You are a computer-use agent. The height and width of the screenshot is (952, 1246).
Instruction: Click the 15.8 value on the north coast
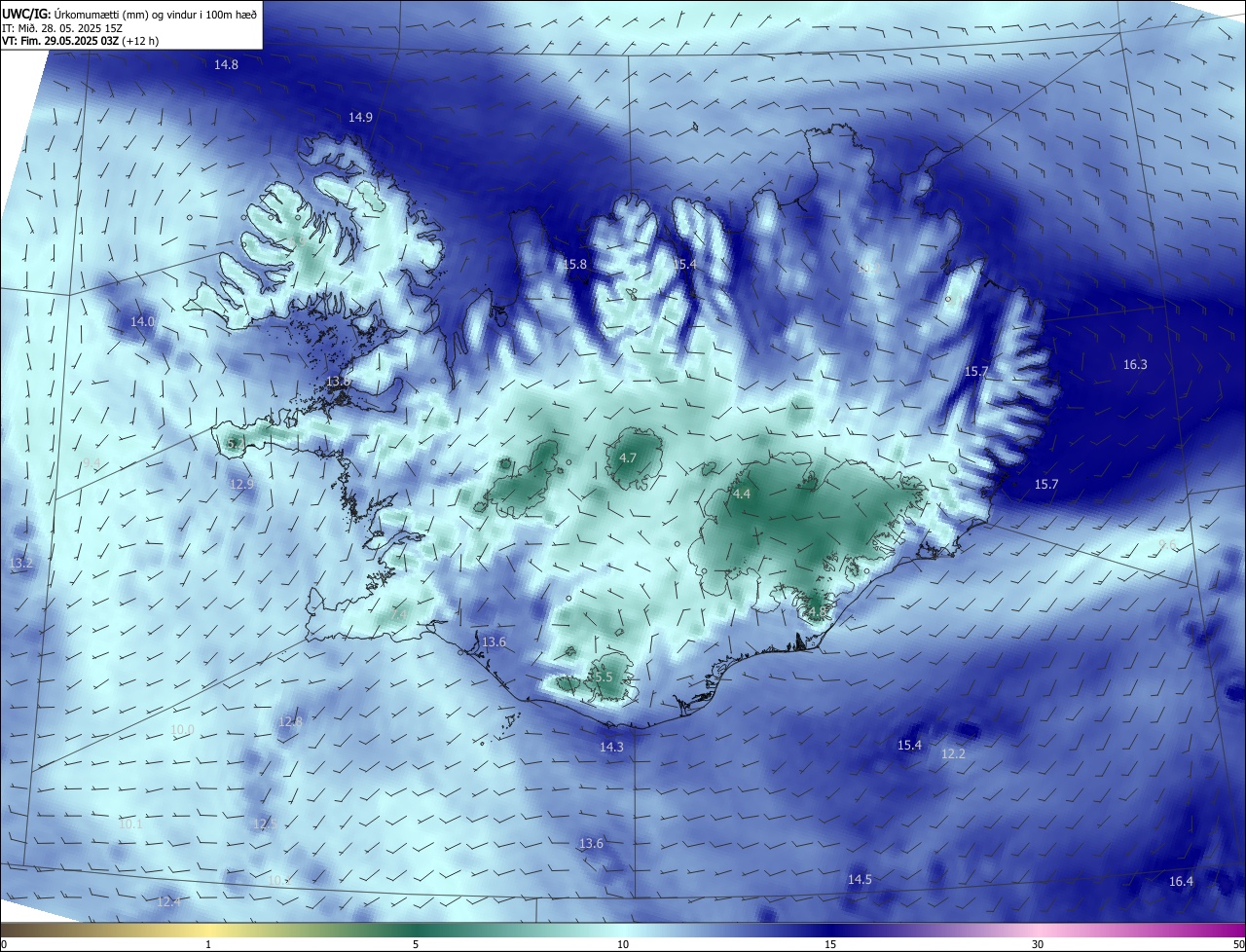(x=575, y=265)
